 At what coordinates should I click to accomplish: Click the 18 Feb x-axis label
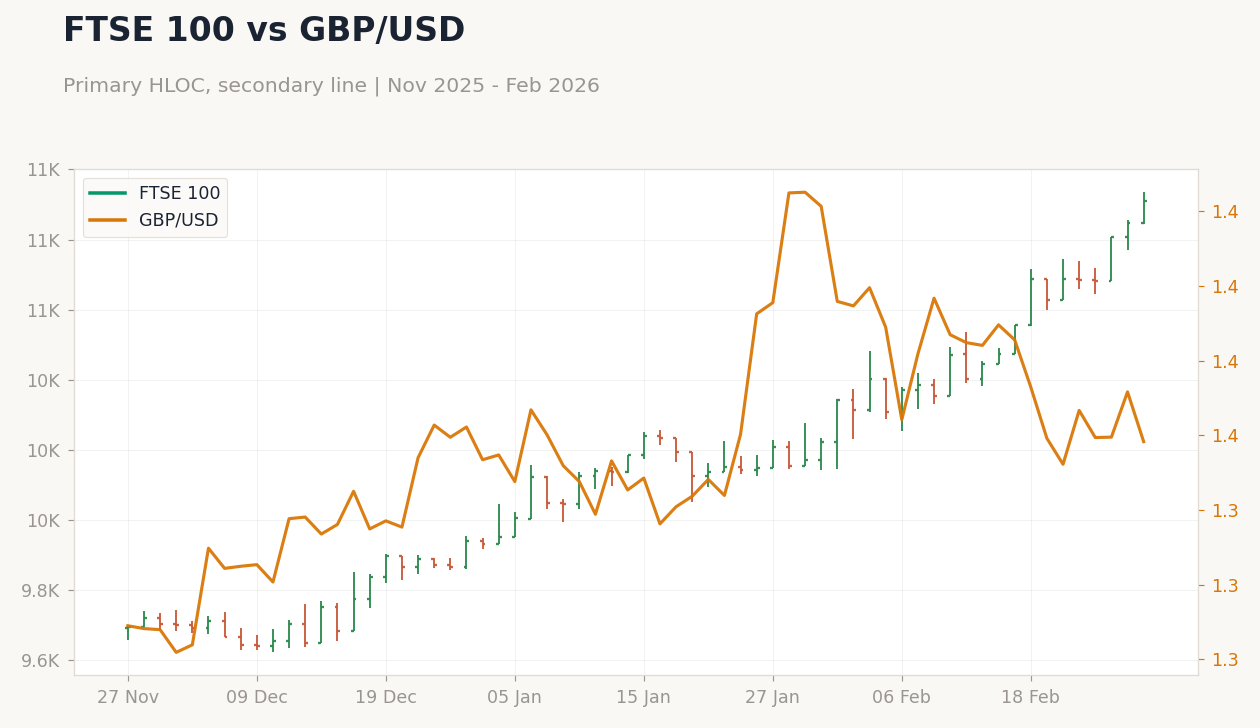(1031, 698)
